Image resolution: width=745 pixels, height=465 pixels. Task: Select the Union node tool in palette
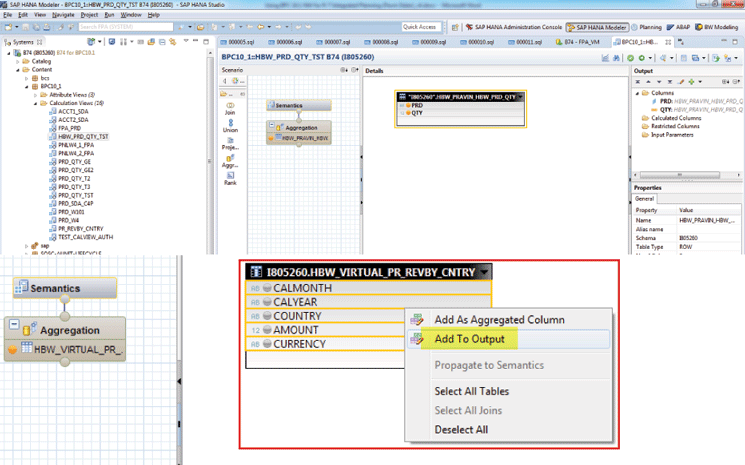[x=231, y=128]
